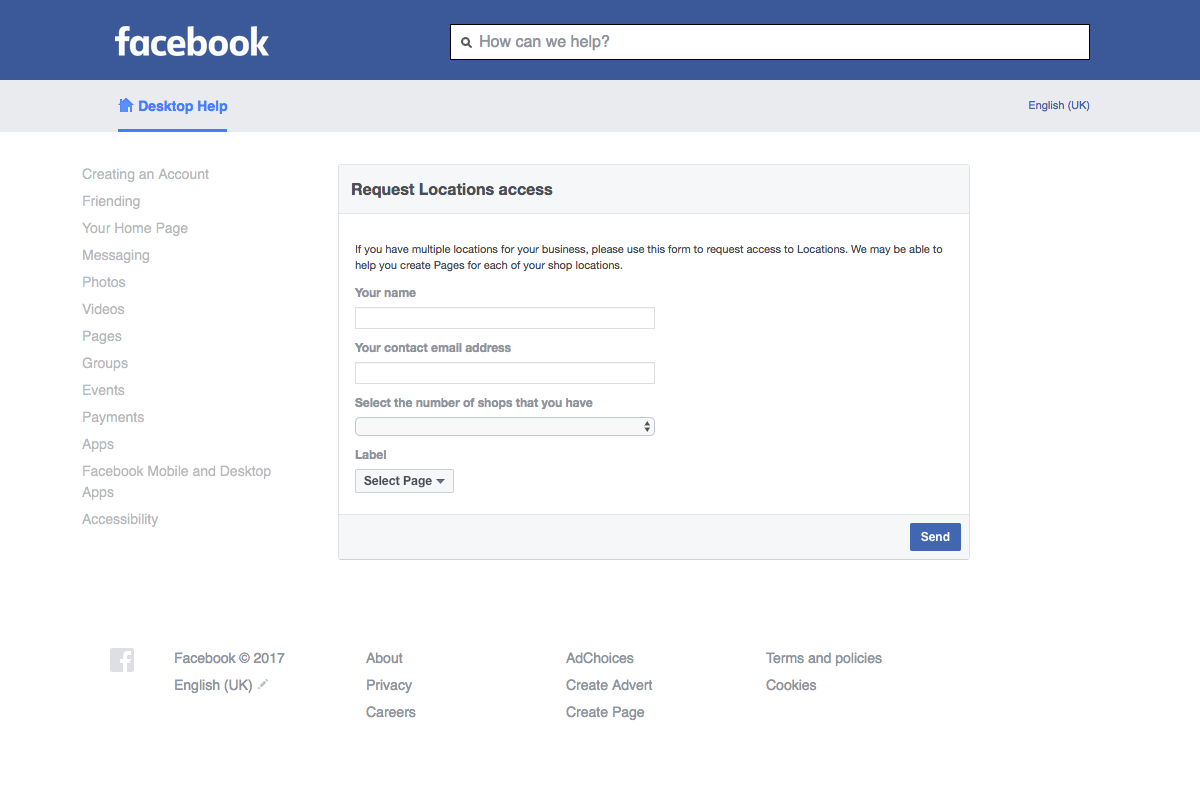This screenshot has width=1200, height=799.
Task: Click the 'Your name' text field
Action: pos(505,318)
